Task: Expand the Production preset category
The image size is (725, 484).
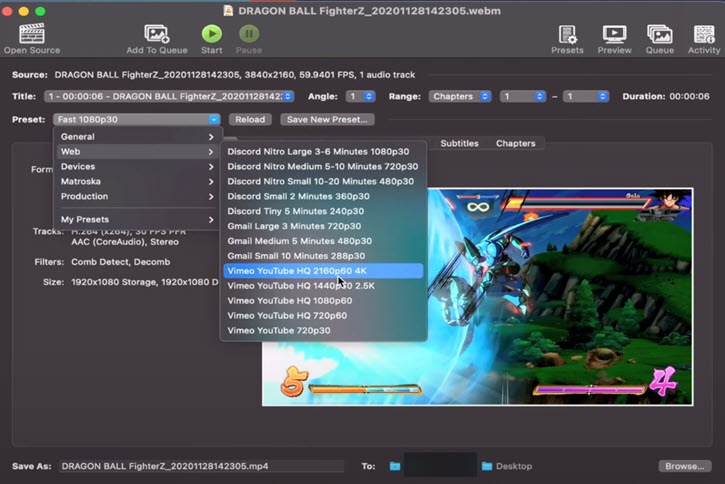Action: point(137,196)
